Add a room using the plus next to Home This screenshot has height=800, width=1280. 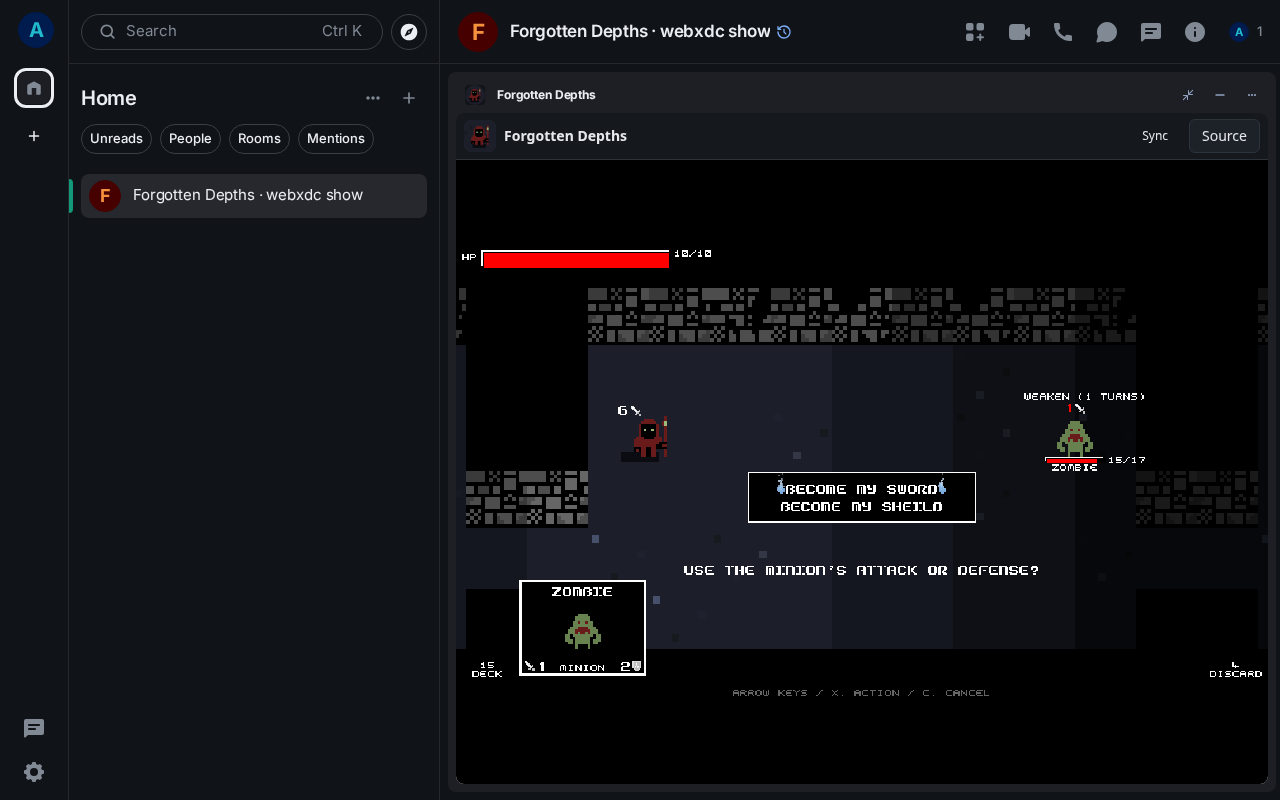(x=409, y=98)
